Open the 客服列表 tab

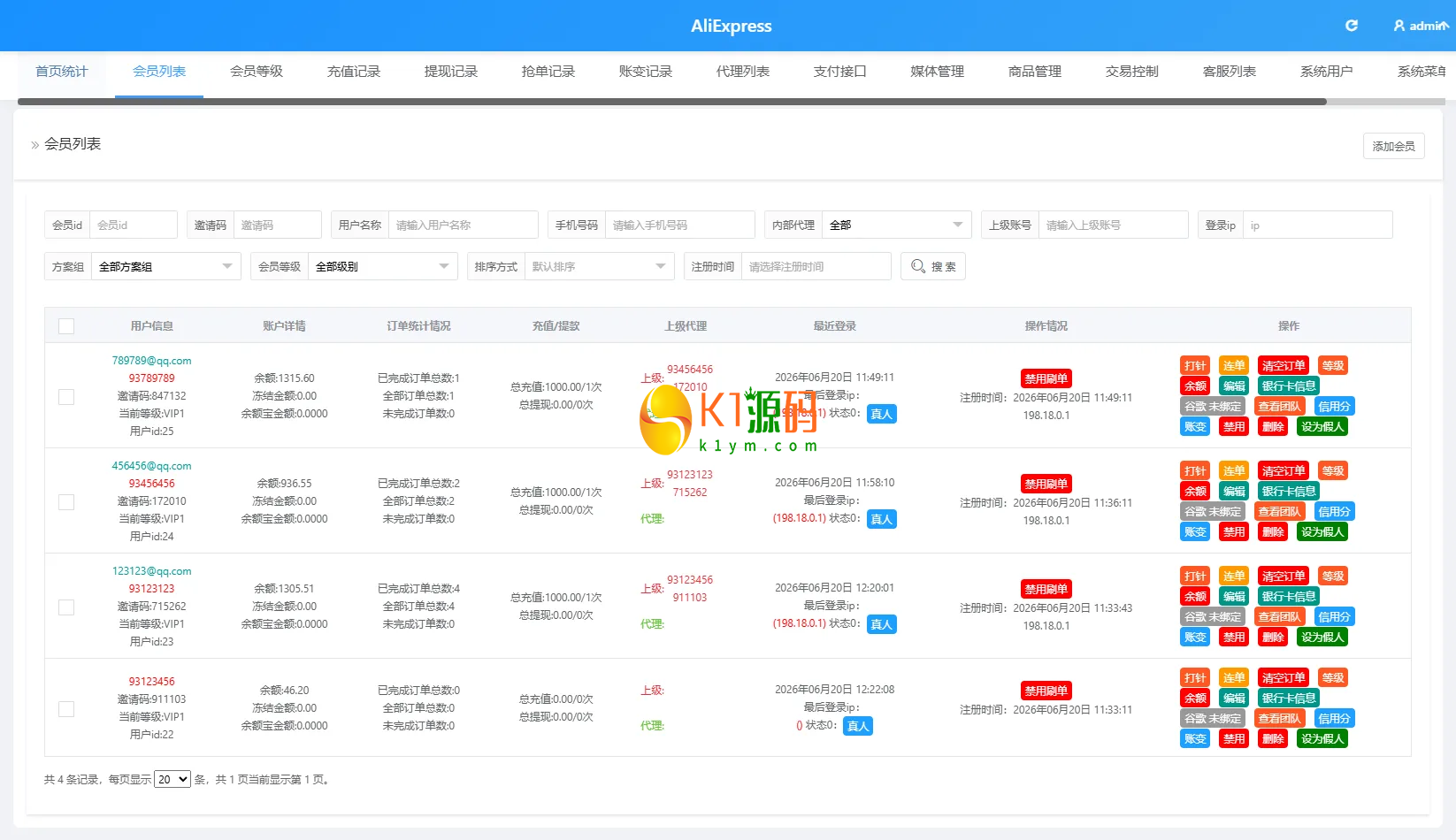tap(1230, 72)
